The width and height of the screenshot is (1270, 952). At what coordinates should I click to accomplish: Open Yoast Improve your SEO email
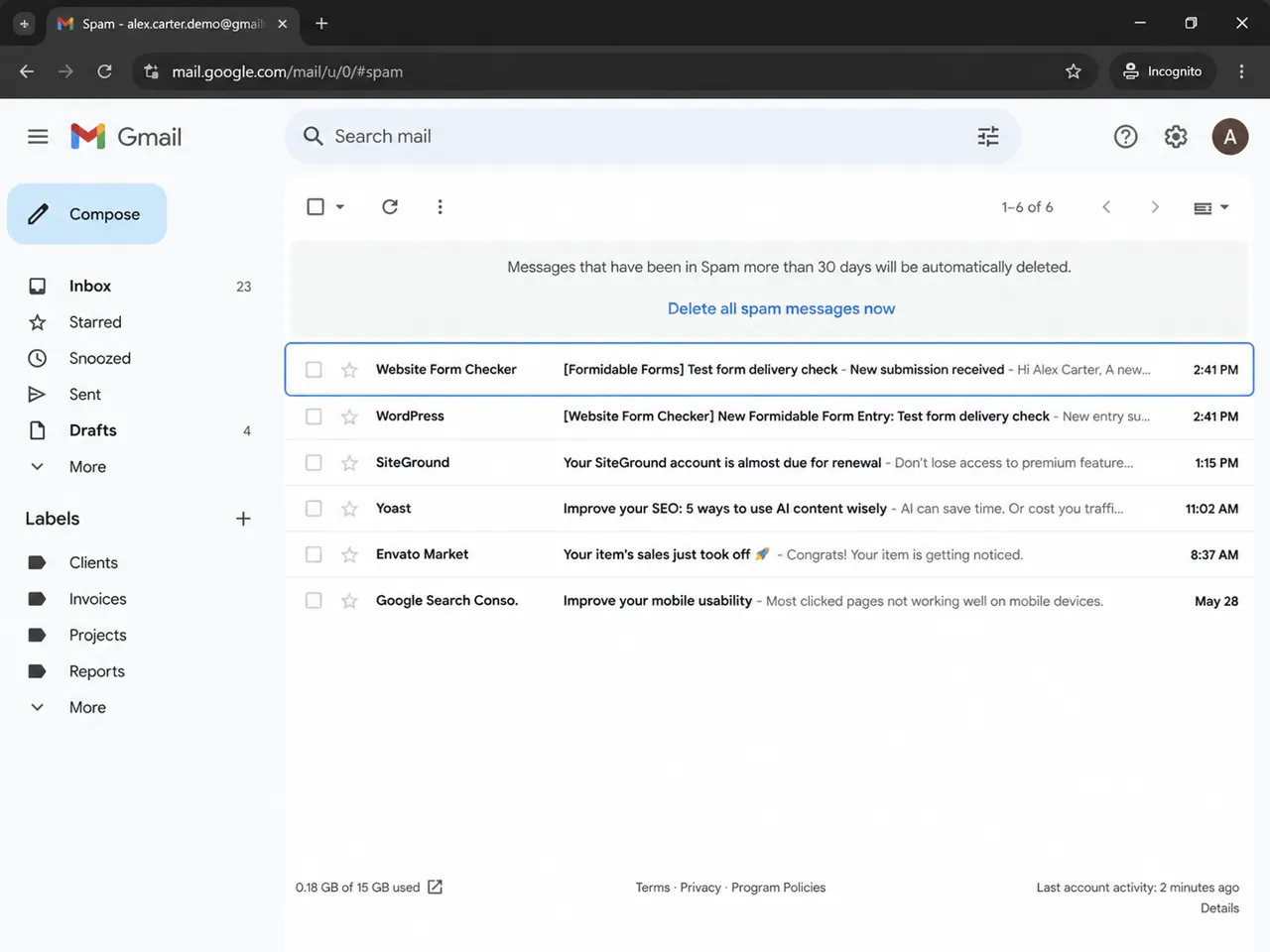point(724,509)
